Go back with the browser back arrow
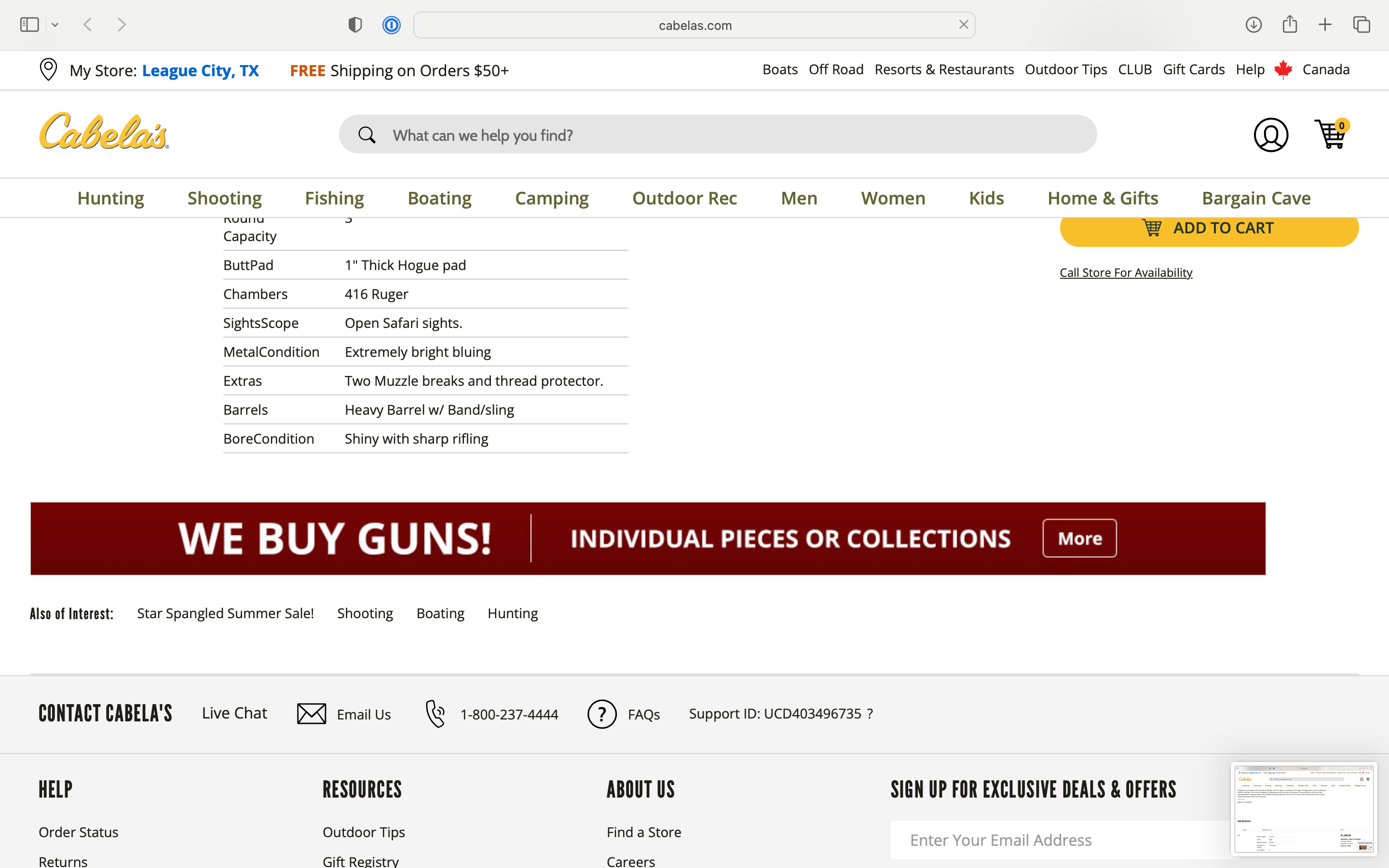The image size is (1389, 868). click(88, 25)
